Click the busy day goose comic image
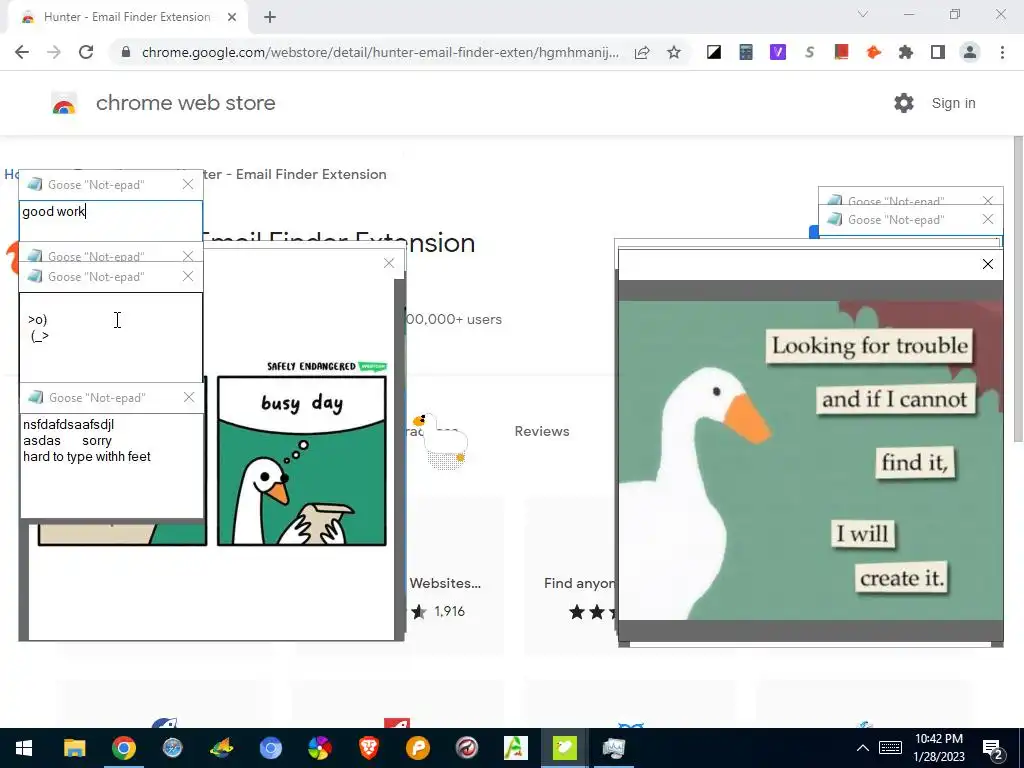This screenshot has width=1024, height=768. click(302, 460)
